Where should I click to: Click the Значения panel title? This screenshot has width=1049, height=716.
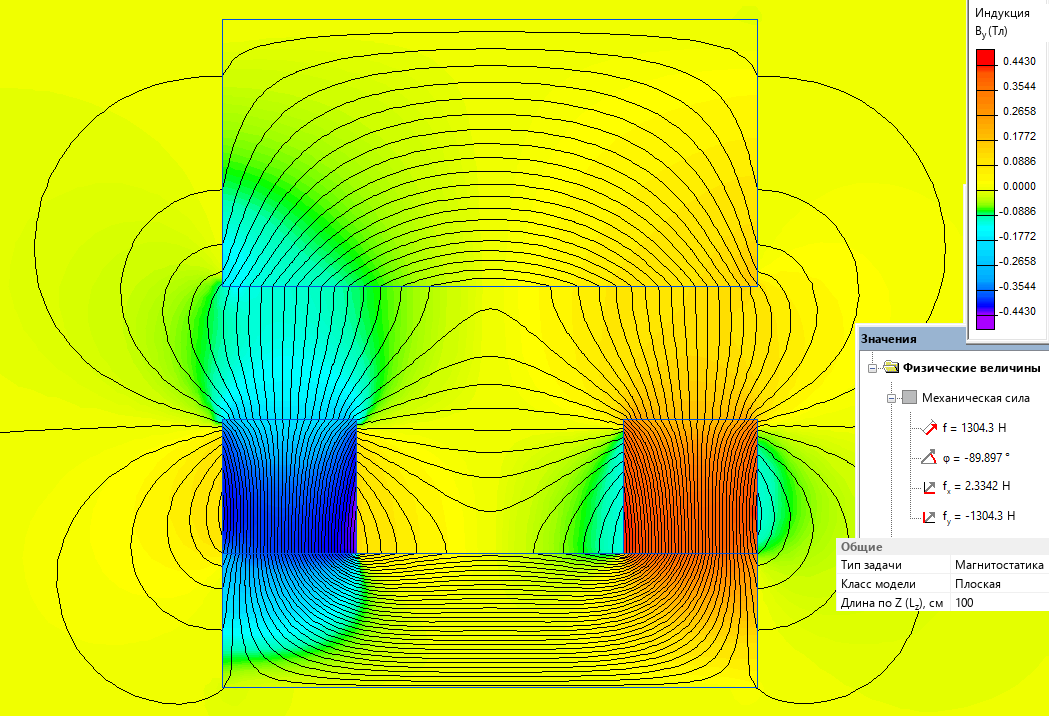point(888,339)
